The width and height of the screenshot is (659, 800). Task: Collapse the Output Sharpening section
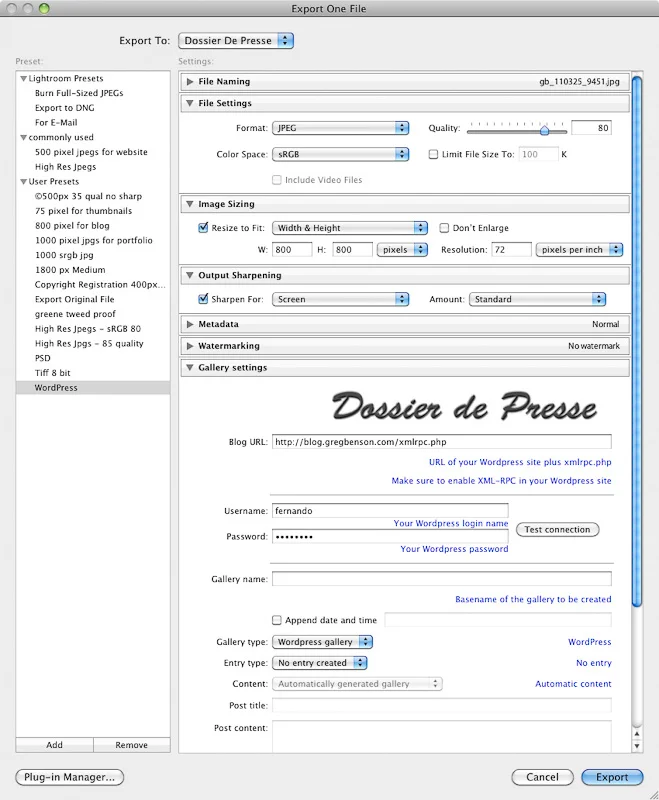point(190,276)
